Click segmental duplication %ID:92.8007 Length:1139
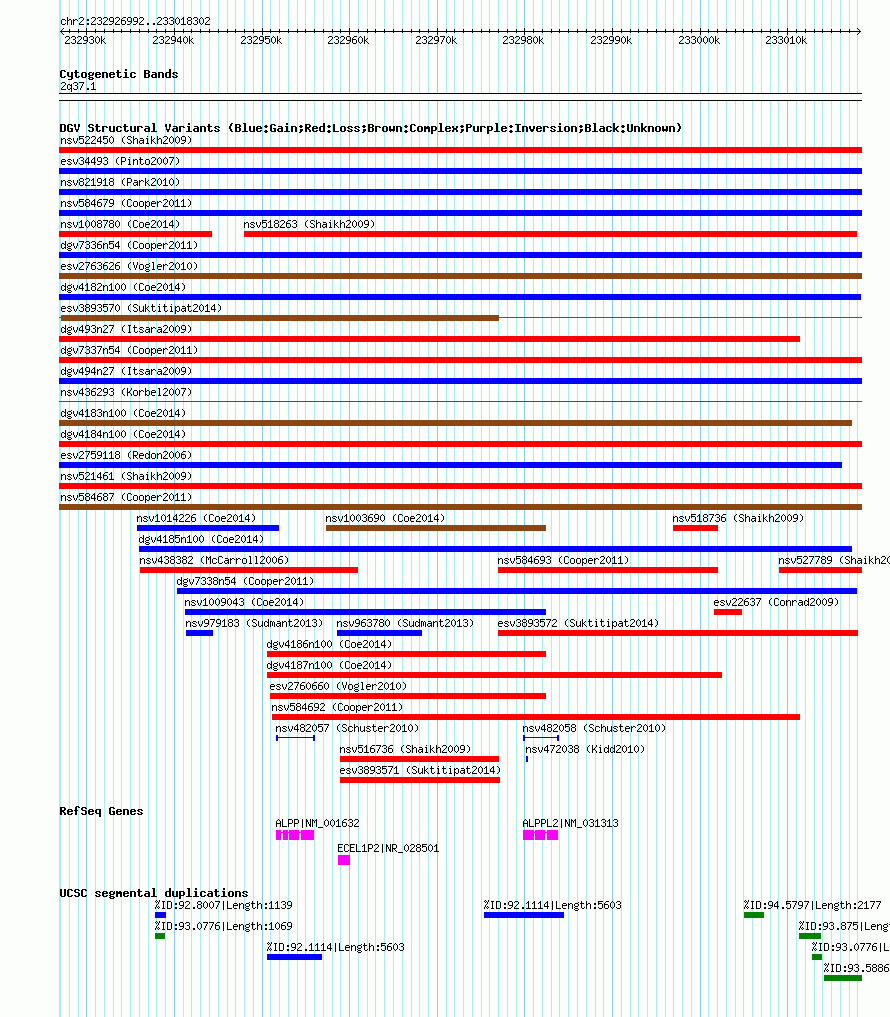This screenshot has width=890, height=1017. click(160, 915)
